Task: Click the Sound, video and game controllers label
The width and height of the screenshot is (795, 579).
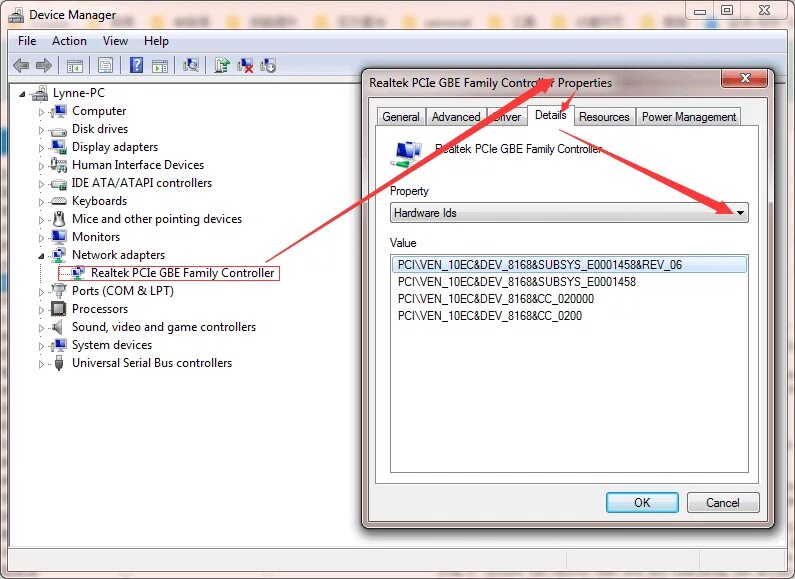Action: (164, 327)
